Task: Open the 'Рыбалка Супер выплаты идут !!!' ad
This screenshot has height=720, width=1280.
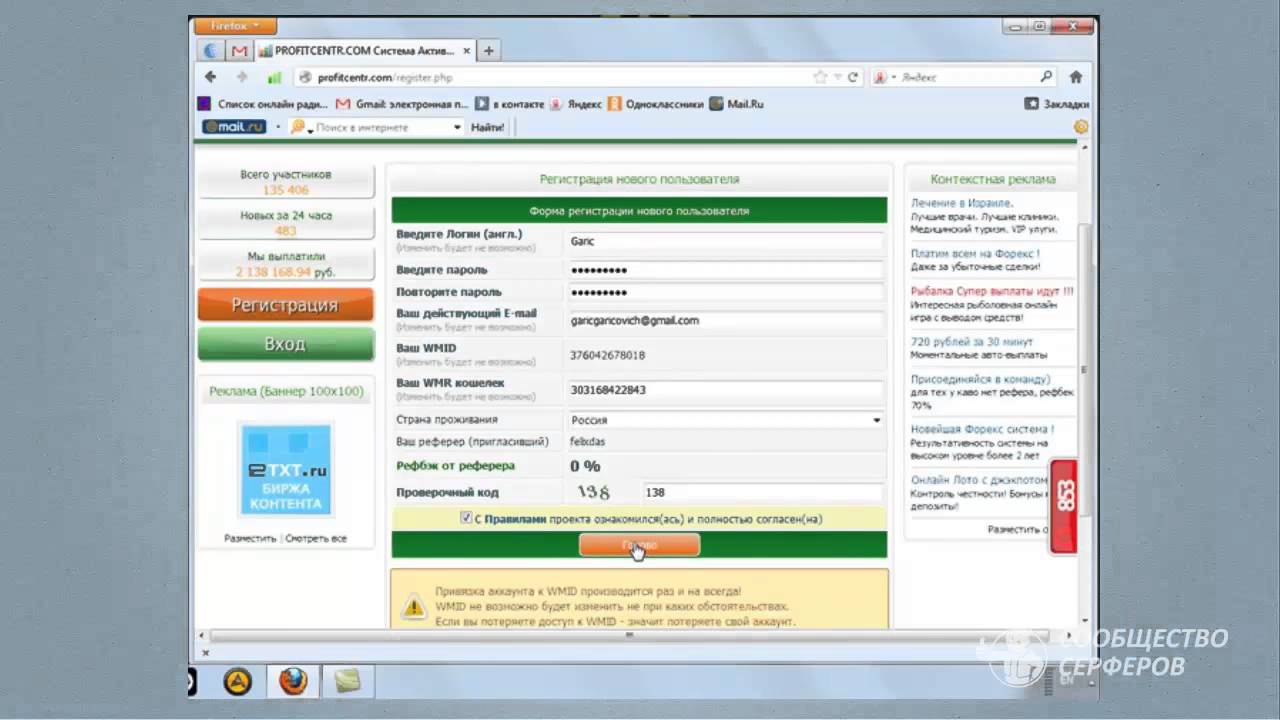Action: (992, 291)
